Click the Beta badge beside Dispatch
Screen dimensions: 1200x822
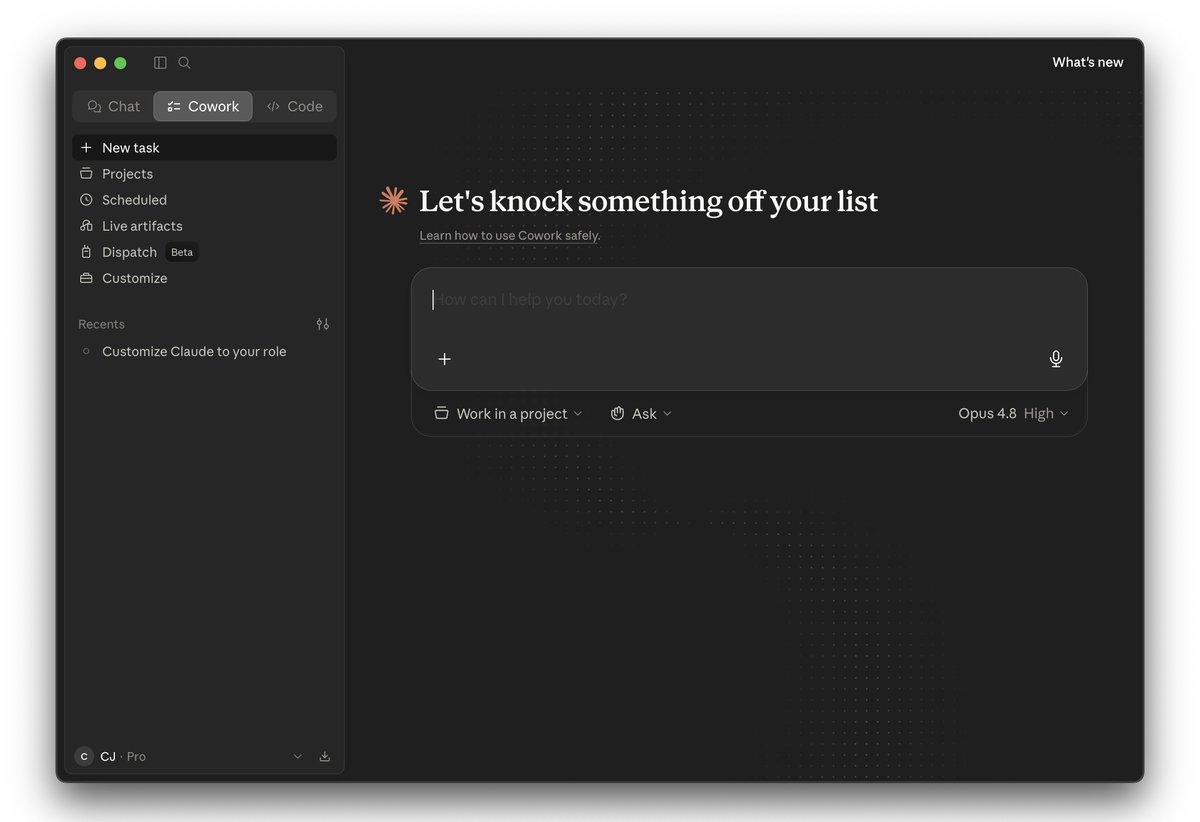(182, 252)
